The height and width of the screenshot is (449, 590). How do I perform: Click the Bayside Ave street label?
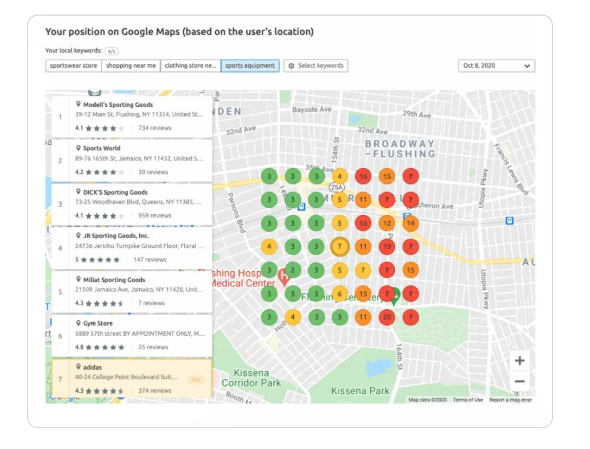coord(312,110)
